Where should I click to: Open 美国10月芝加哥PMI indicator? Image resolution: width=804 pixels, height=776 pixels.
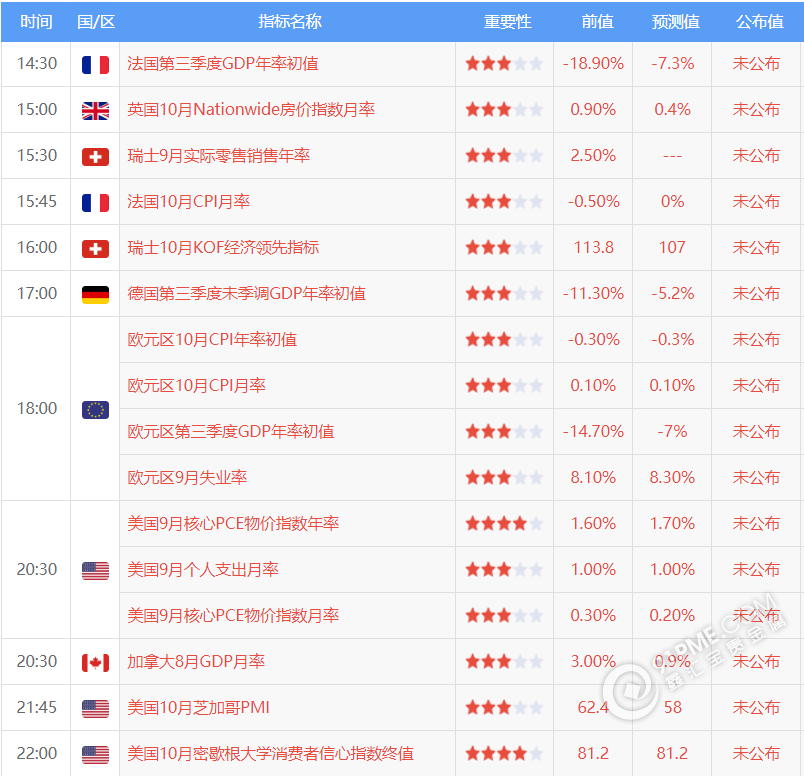click(198, 708)
